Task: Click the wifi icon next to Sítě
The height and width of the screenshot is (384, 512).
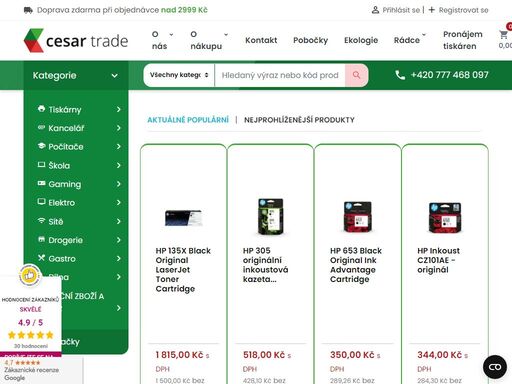Action: point(41,221)
